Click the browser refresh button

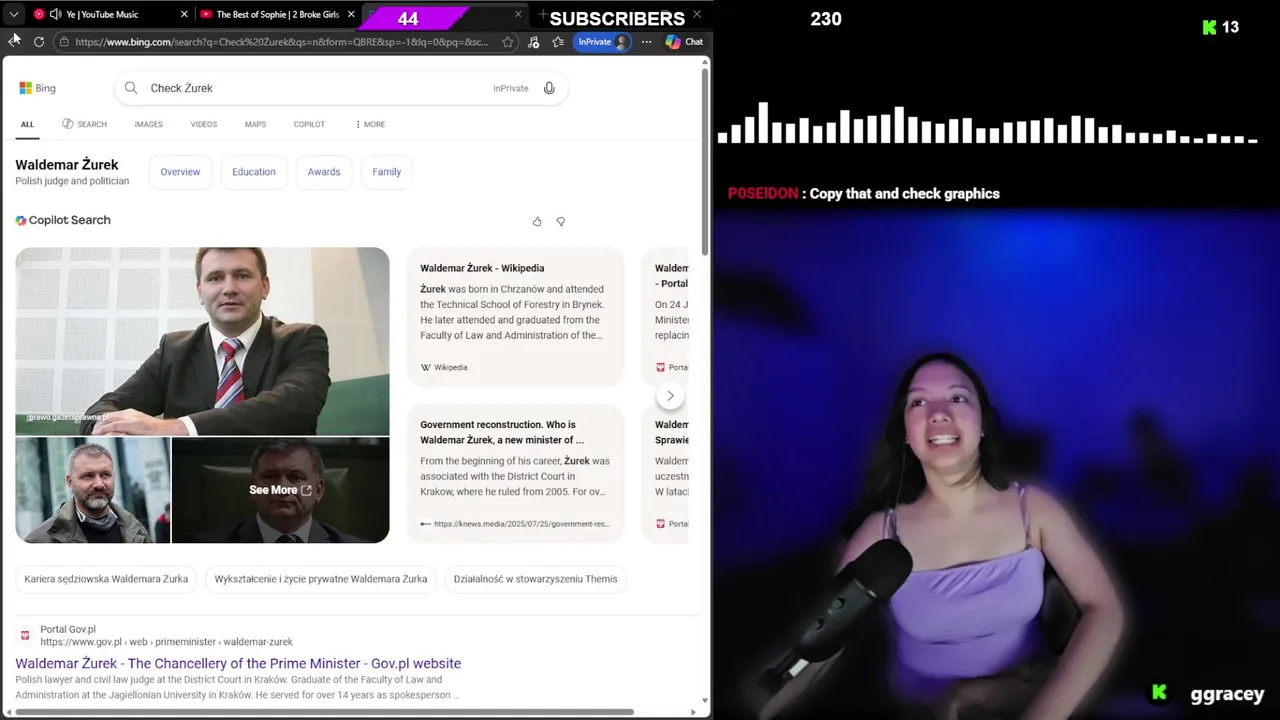[x=39, y=42]
